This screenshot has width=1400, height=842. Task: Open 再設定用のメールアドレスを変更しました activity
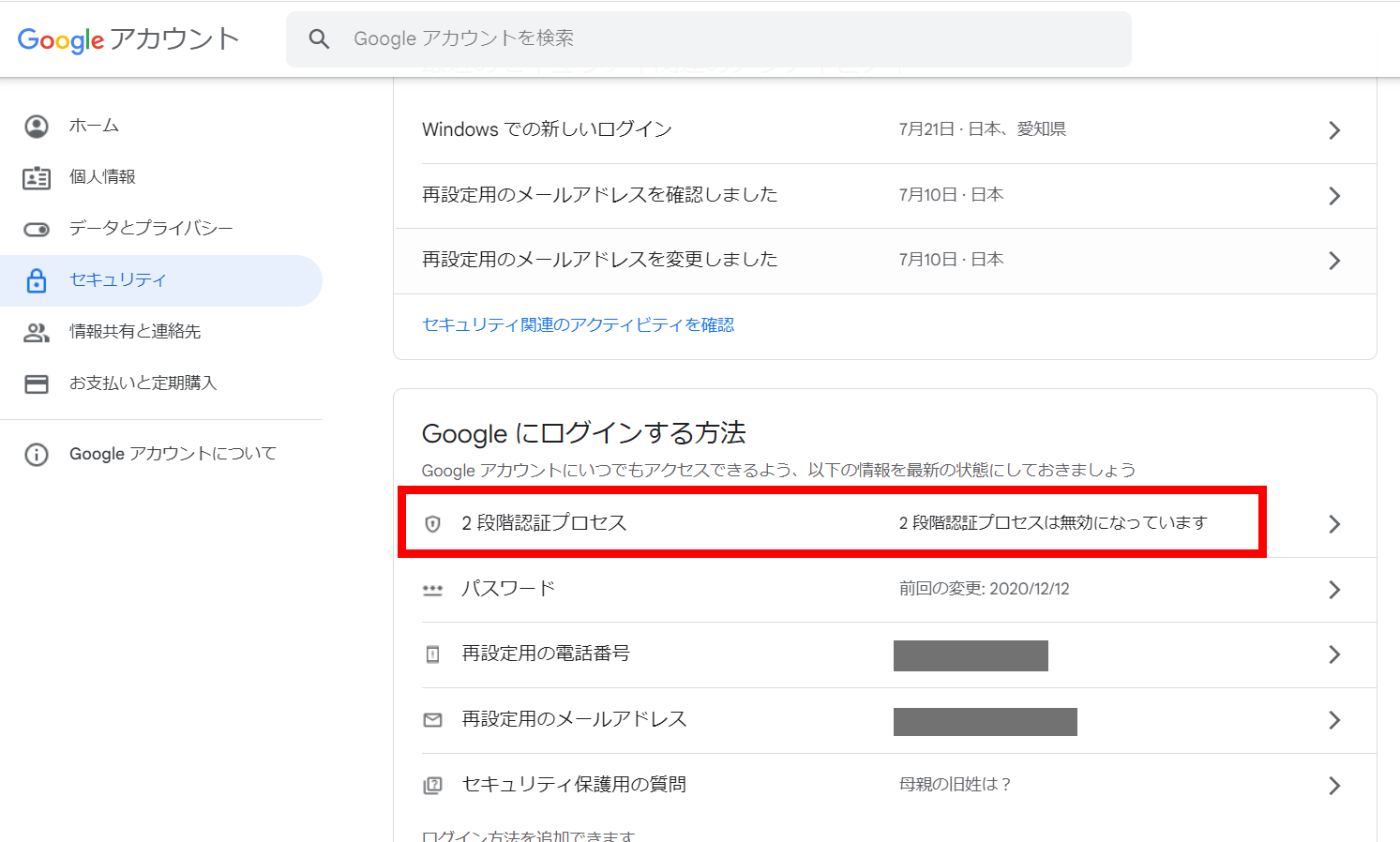tap(885, 261)
